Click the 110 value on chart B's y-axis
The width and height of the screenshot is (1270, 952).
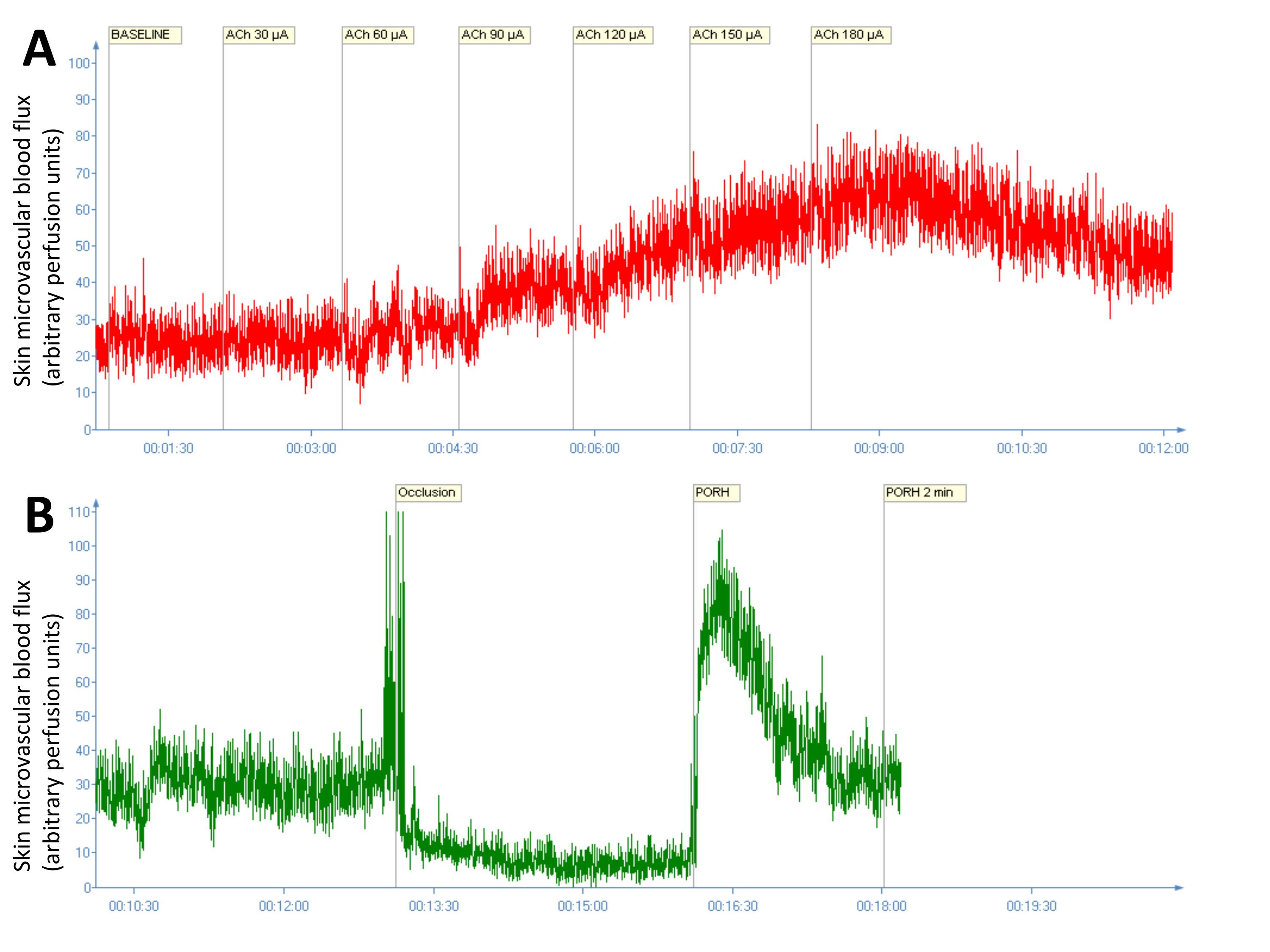coord(79,512)
